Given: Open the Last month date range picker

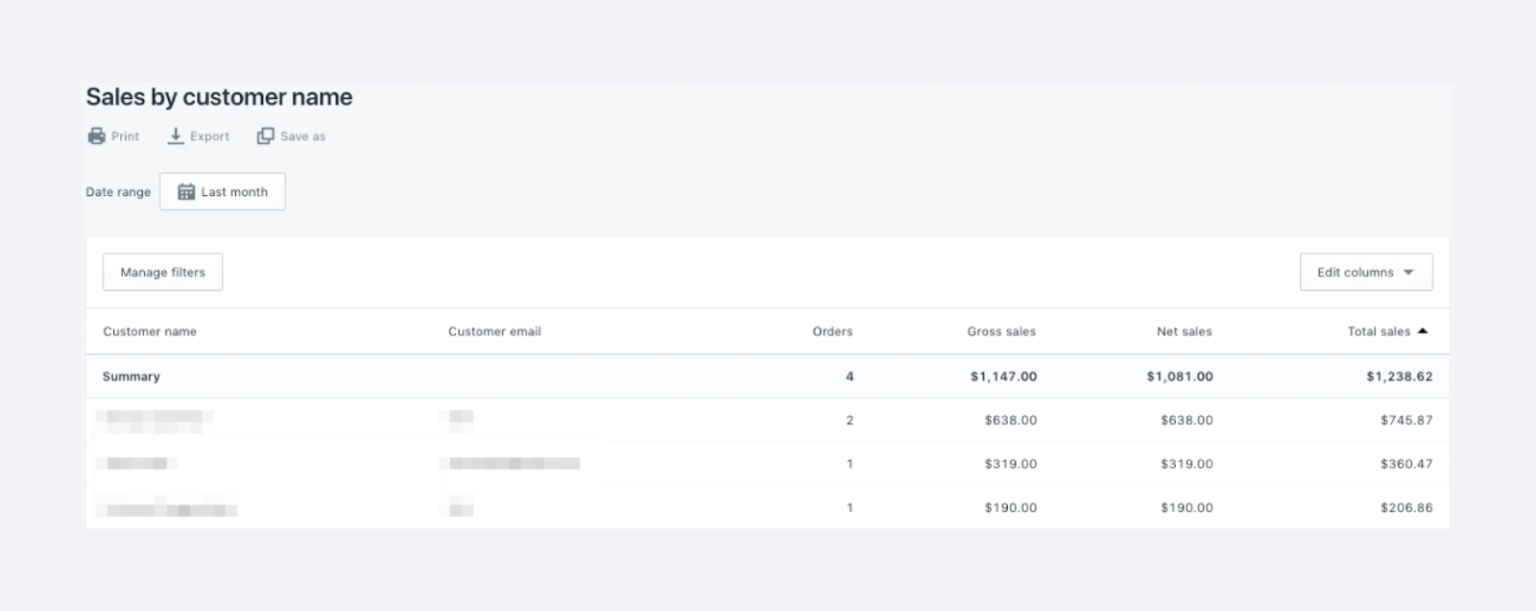Looking at the screenshot, I should click(x=222, y=191).
